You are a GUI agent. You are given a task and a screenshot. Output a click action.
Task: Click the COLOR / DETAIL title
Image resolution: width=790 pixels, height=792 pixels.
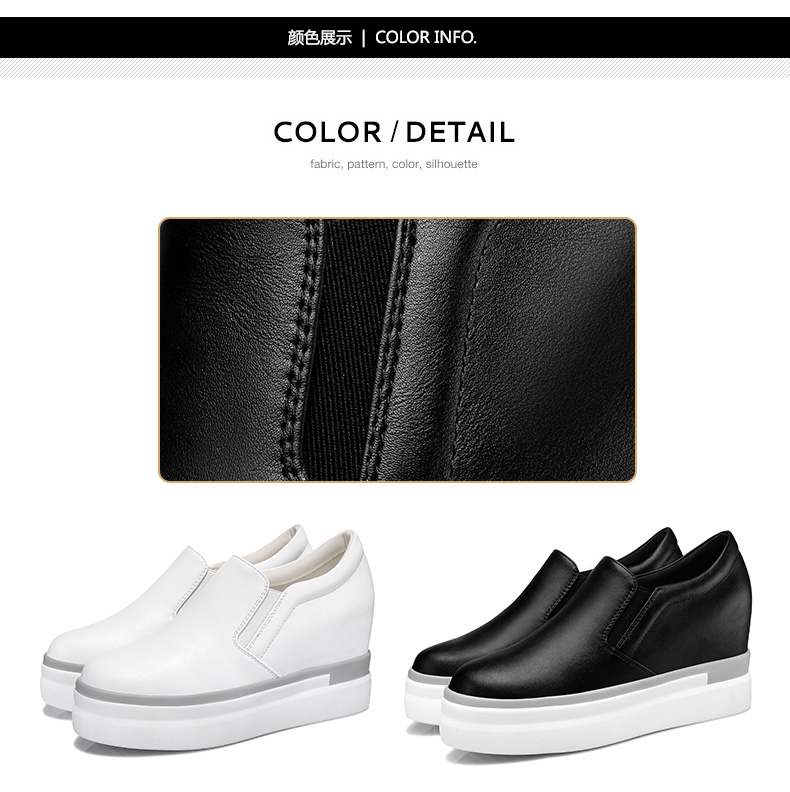click(394, 132)
